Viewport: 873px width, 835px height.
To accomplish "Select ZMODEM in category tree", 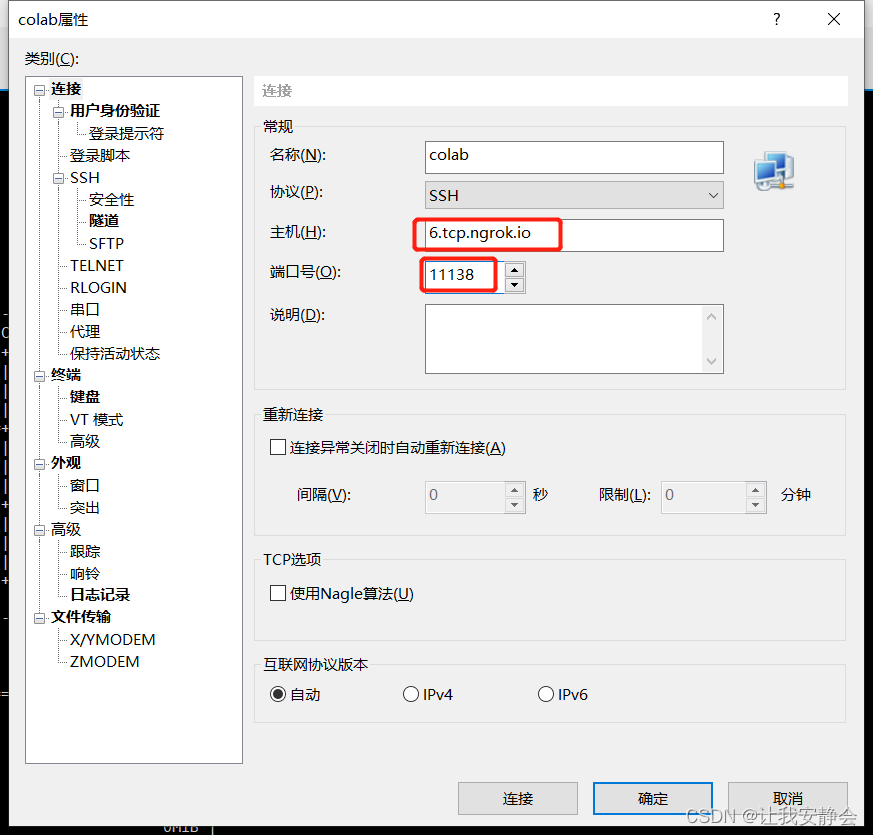I will click(x=105, y=662).
